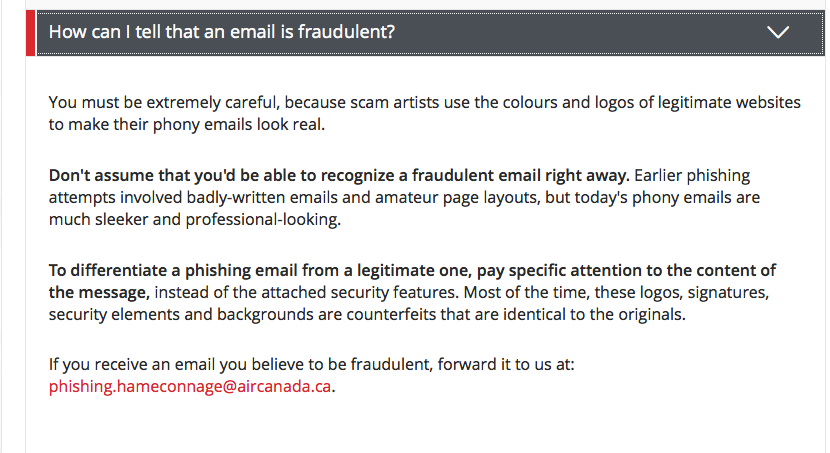
Task: Click the 'much sleeker and professional-looking' line
Action: [x=195, y=219]
